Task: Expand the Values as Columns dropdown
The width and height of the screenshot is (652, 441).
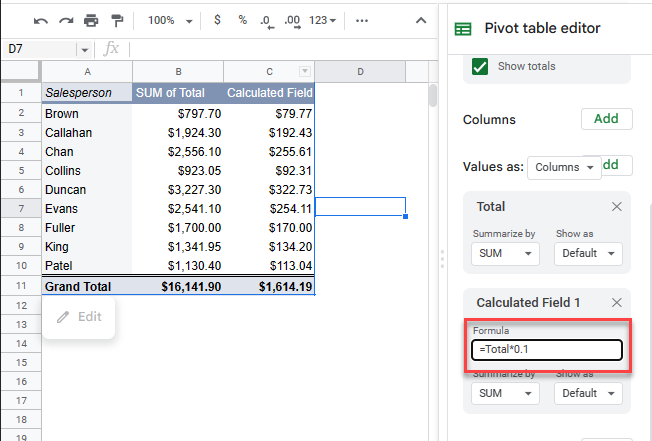Action: point(564,167)
